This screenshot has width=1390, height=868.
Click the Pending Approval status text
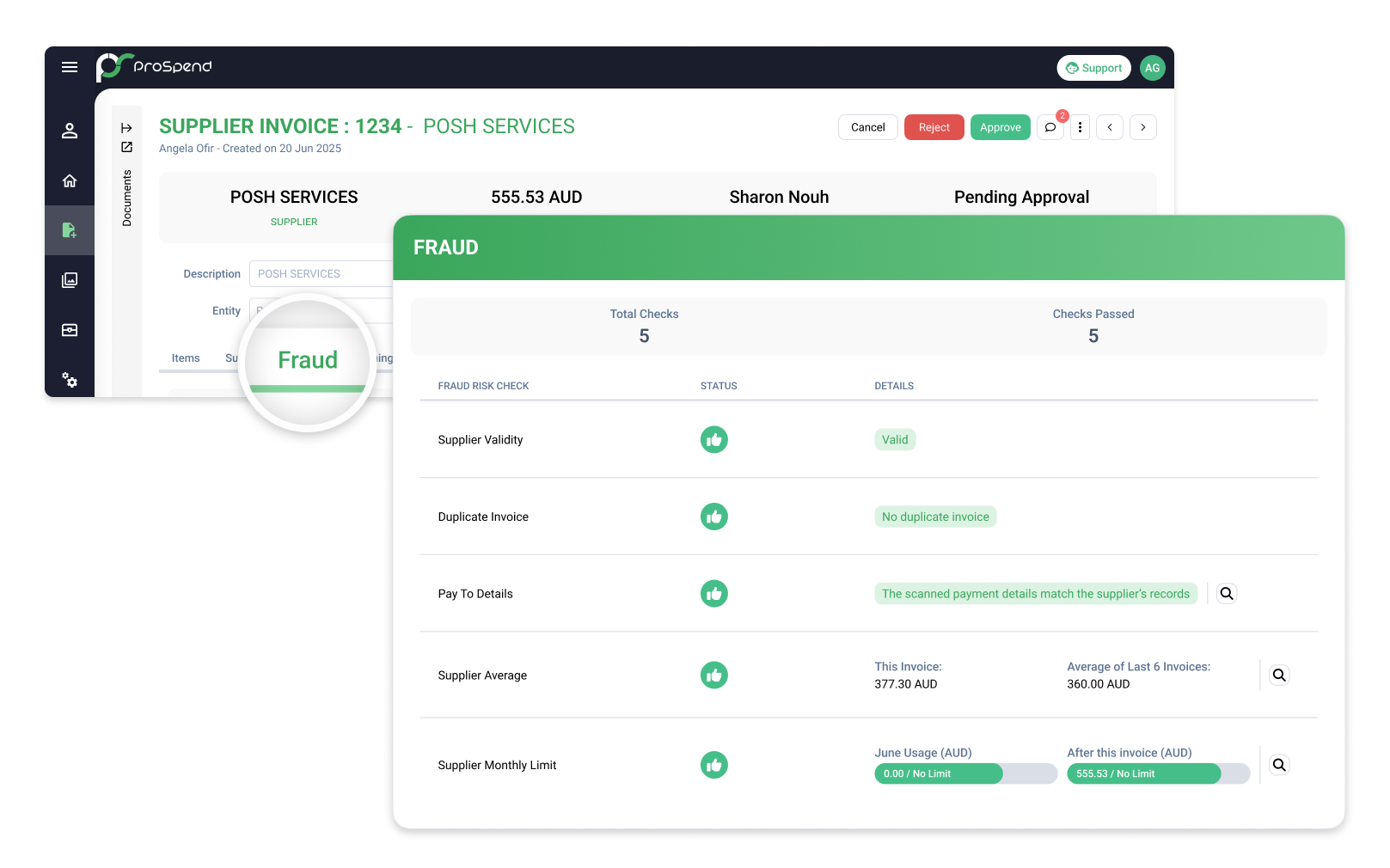coord(1021,197)
